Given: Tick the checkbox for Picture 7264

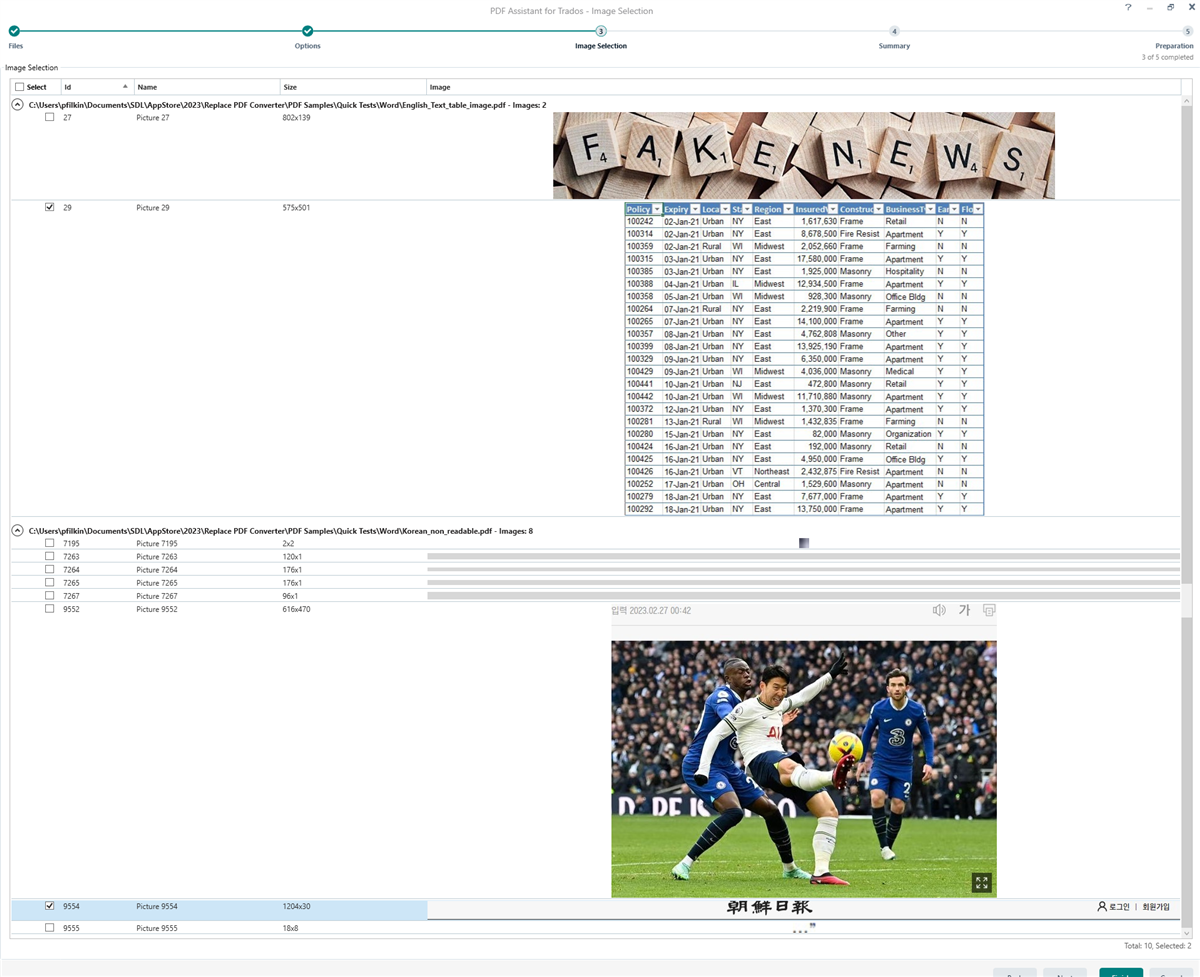Looking at the screenshot, I should (50, 569).
